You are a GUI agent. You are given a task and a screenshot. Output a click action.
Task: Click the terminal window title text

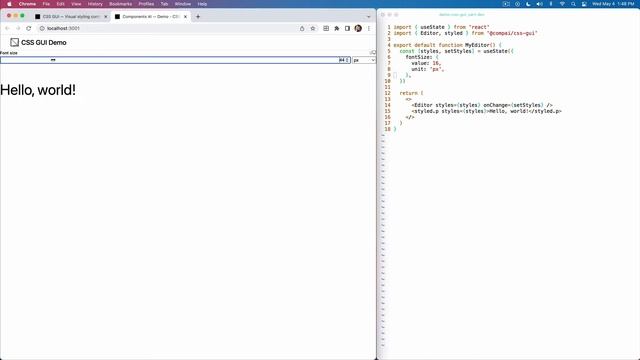[x=462, y=15]
